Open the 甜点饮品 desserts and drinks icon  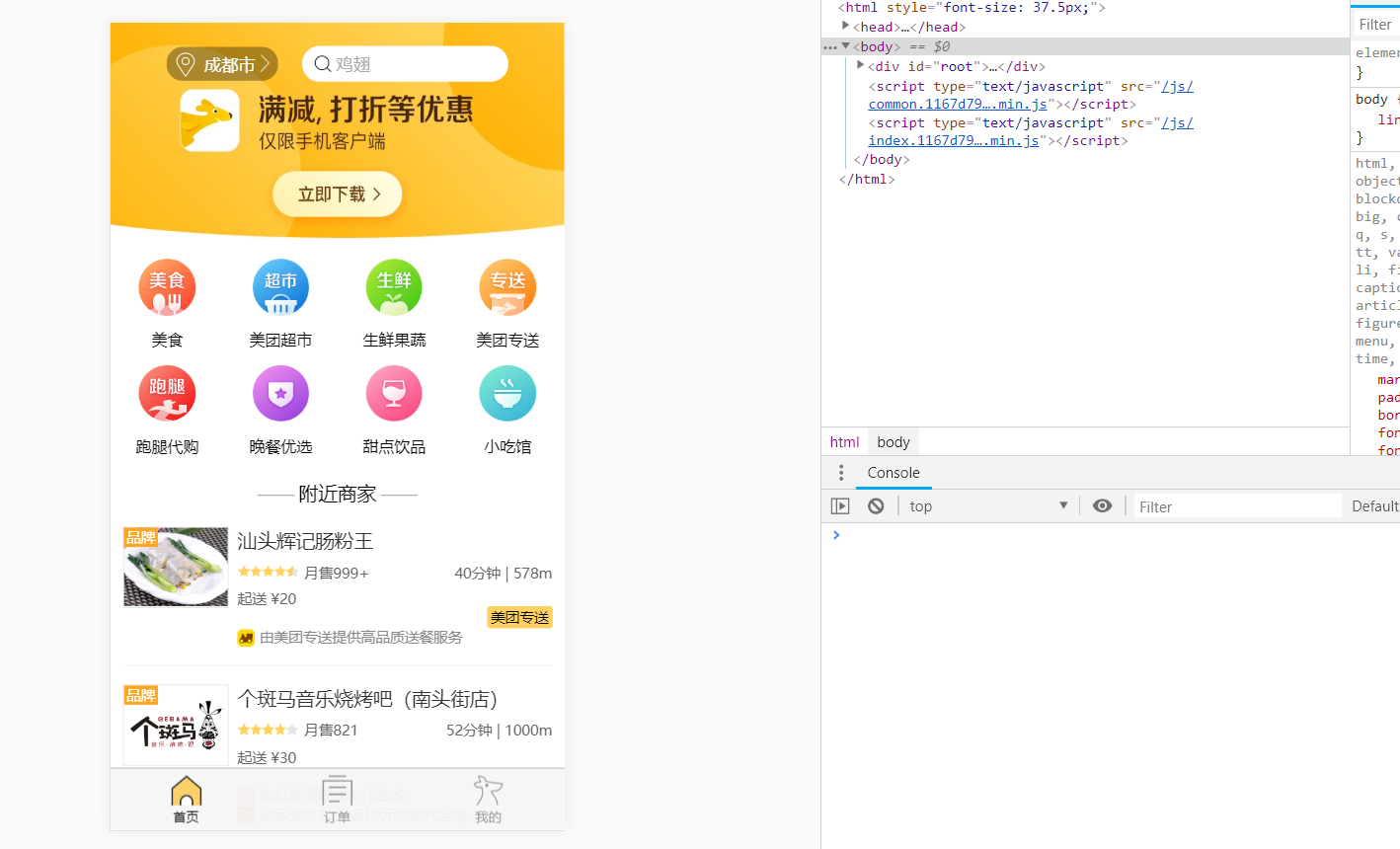[394, 394]
